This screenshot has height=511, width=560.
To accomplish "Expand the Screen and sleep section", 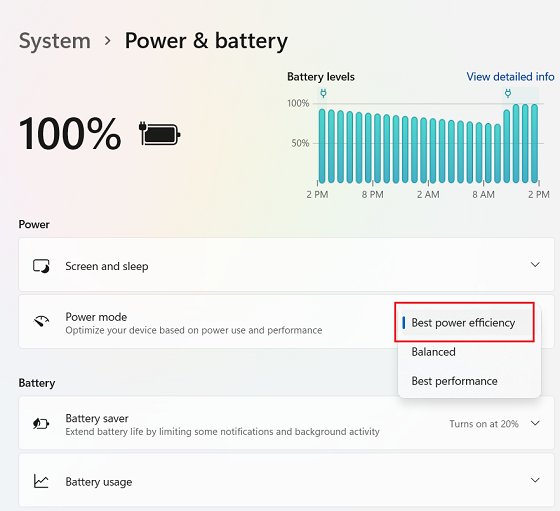I will (535, 265).
